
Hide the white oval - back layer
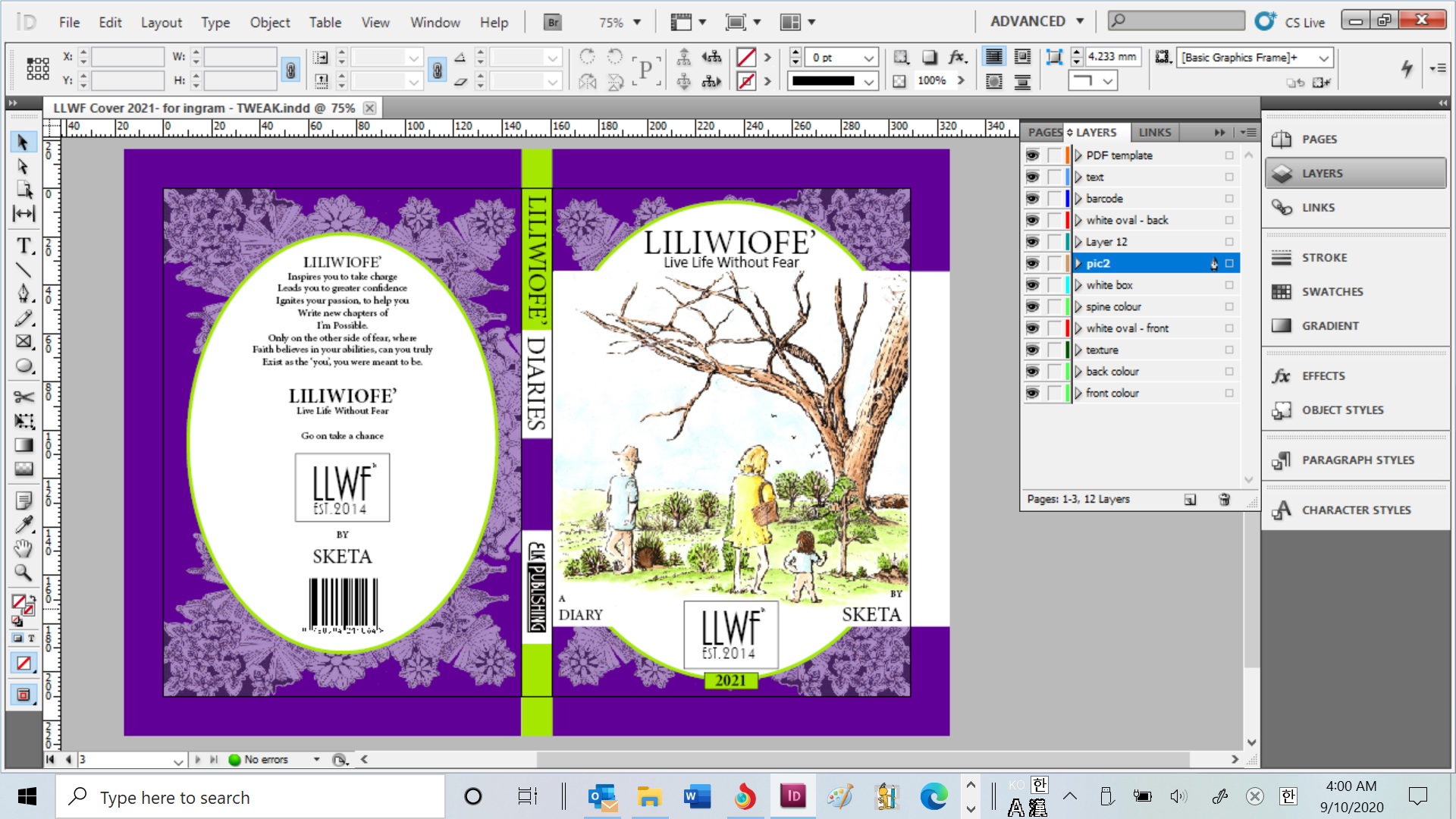(x=1033, y=220)
